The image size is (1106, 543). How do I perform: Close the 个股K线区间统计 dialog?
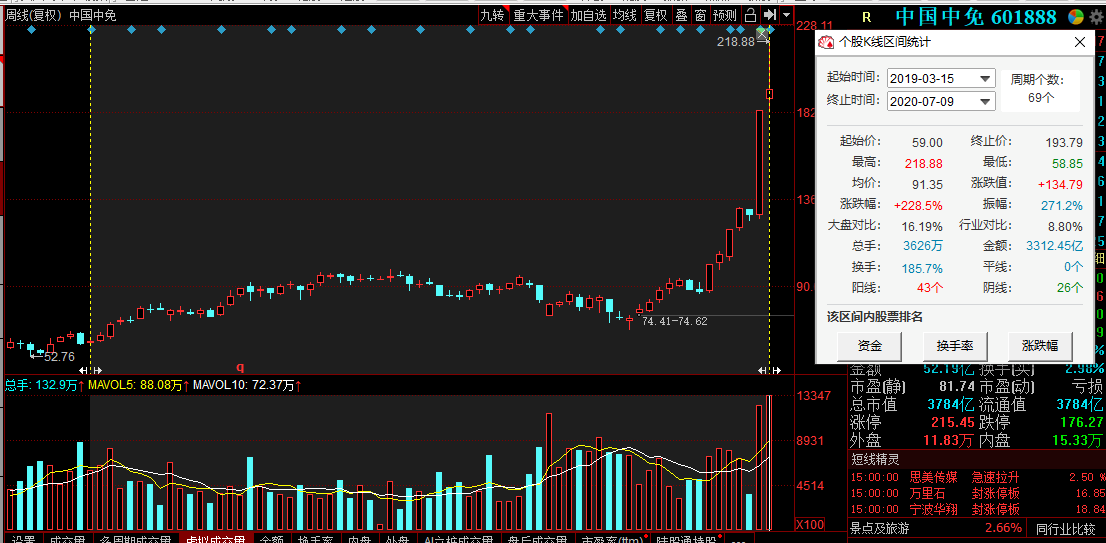tap(1079, 42)
